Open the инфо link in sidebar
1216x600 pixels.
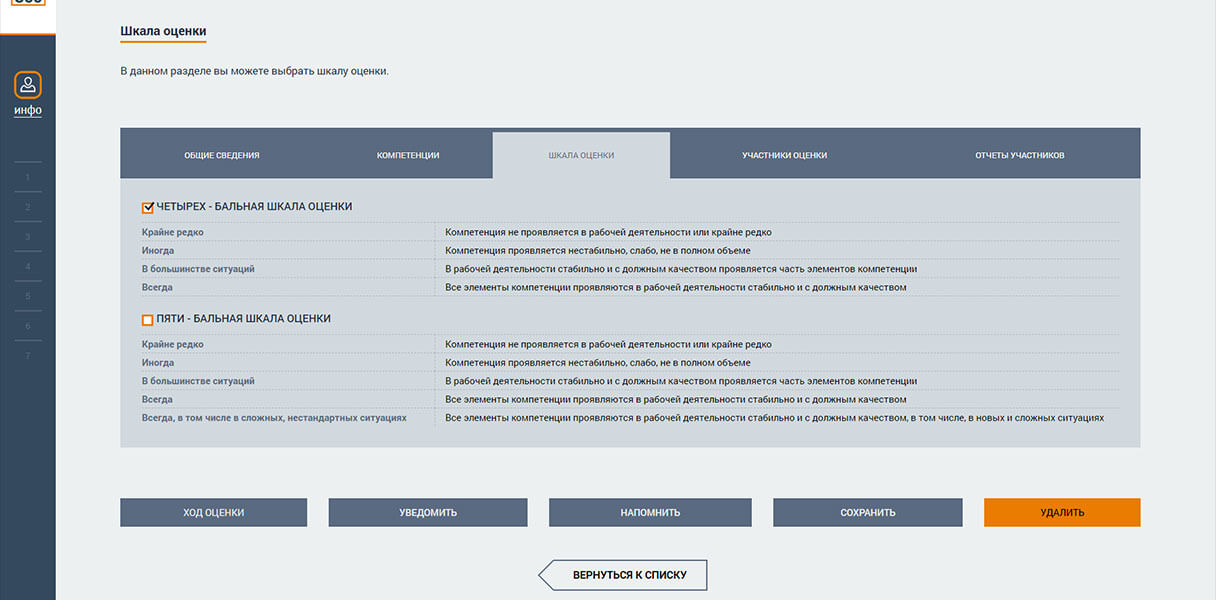point(28,110)
